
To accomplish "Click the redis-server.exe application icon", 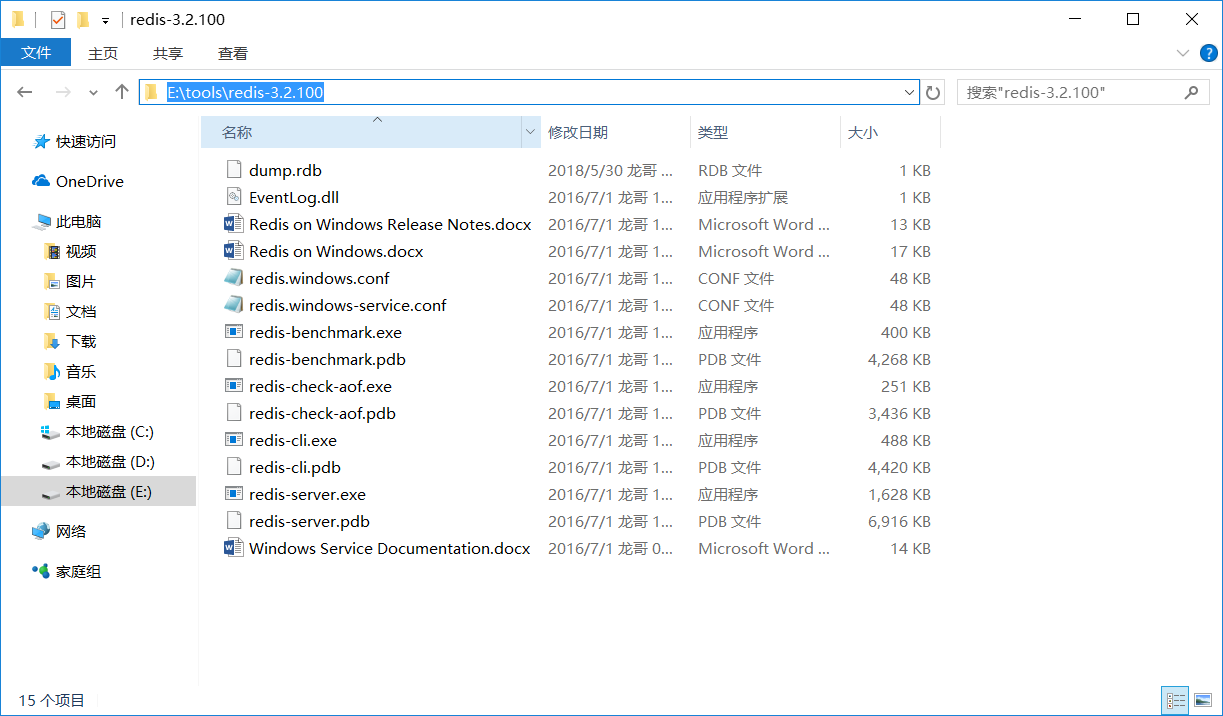I will (234, 494).
